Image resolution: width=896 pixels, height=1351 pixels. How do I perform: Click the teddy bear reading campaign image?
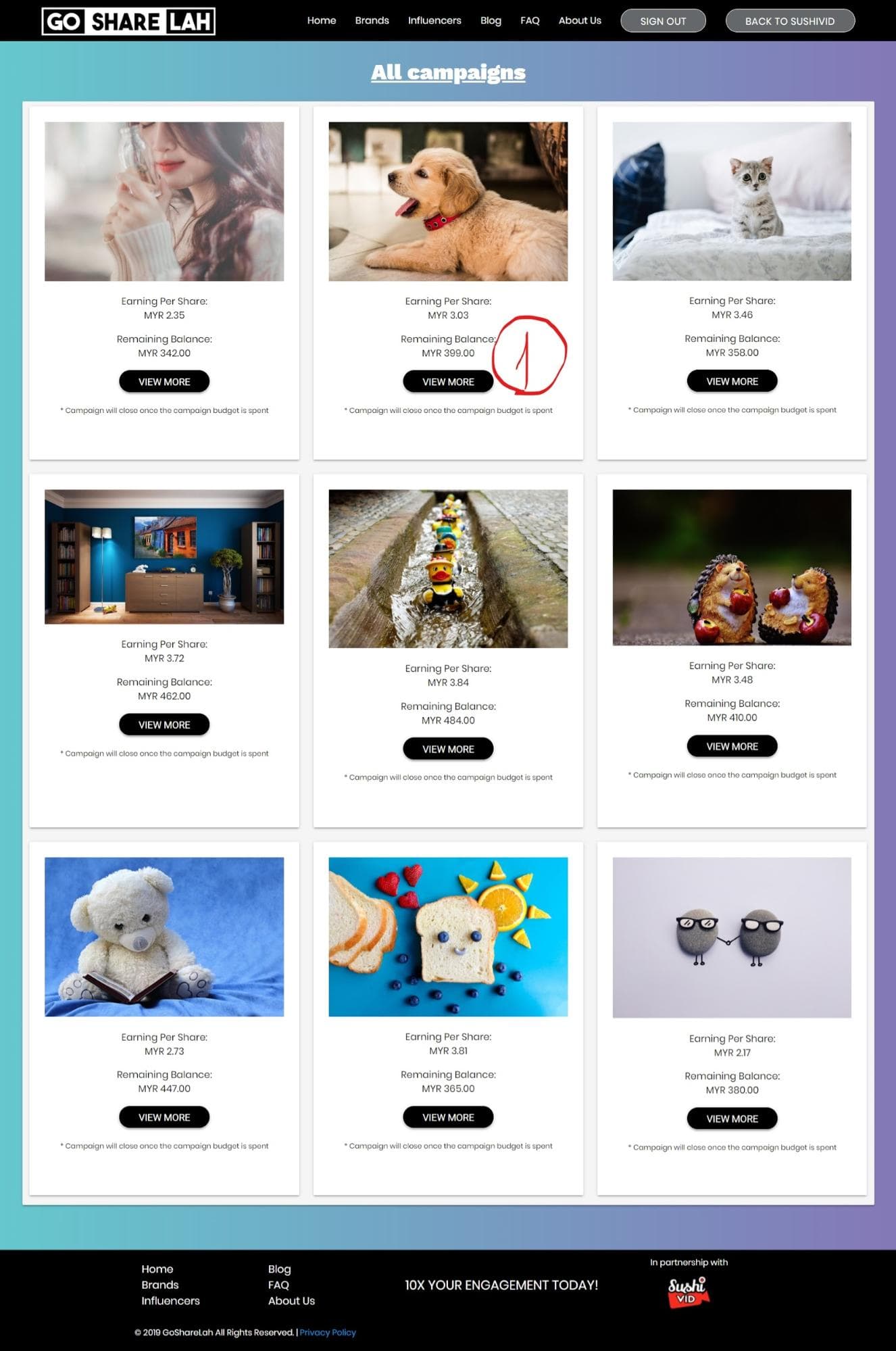tap(164, 937)
